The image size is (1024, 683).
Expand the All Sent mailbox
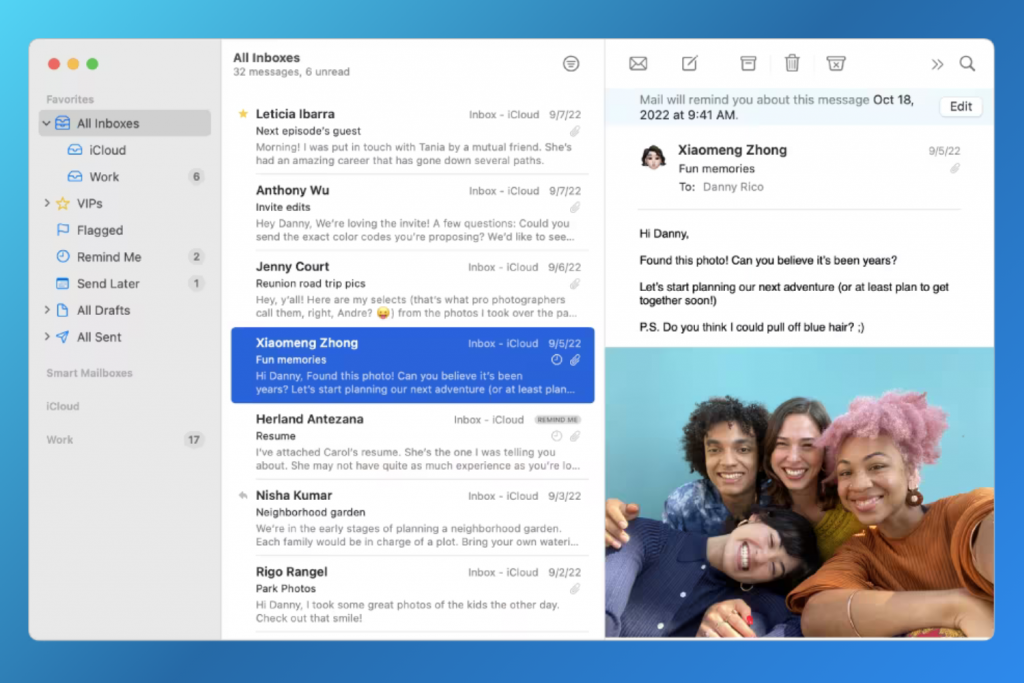point(45,337)
